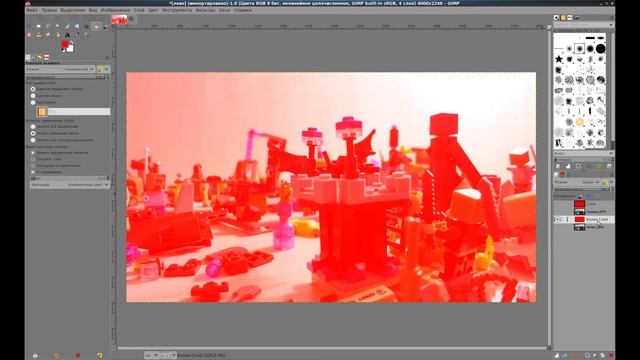Open the Fill by criterion dropdown
This screenshot has height=360, width=640.
click(70, 184)
